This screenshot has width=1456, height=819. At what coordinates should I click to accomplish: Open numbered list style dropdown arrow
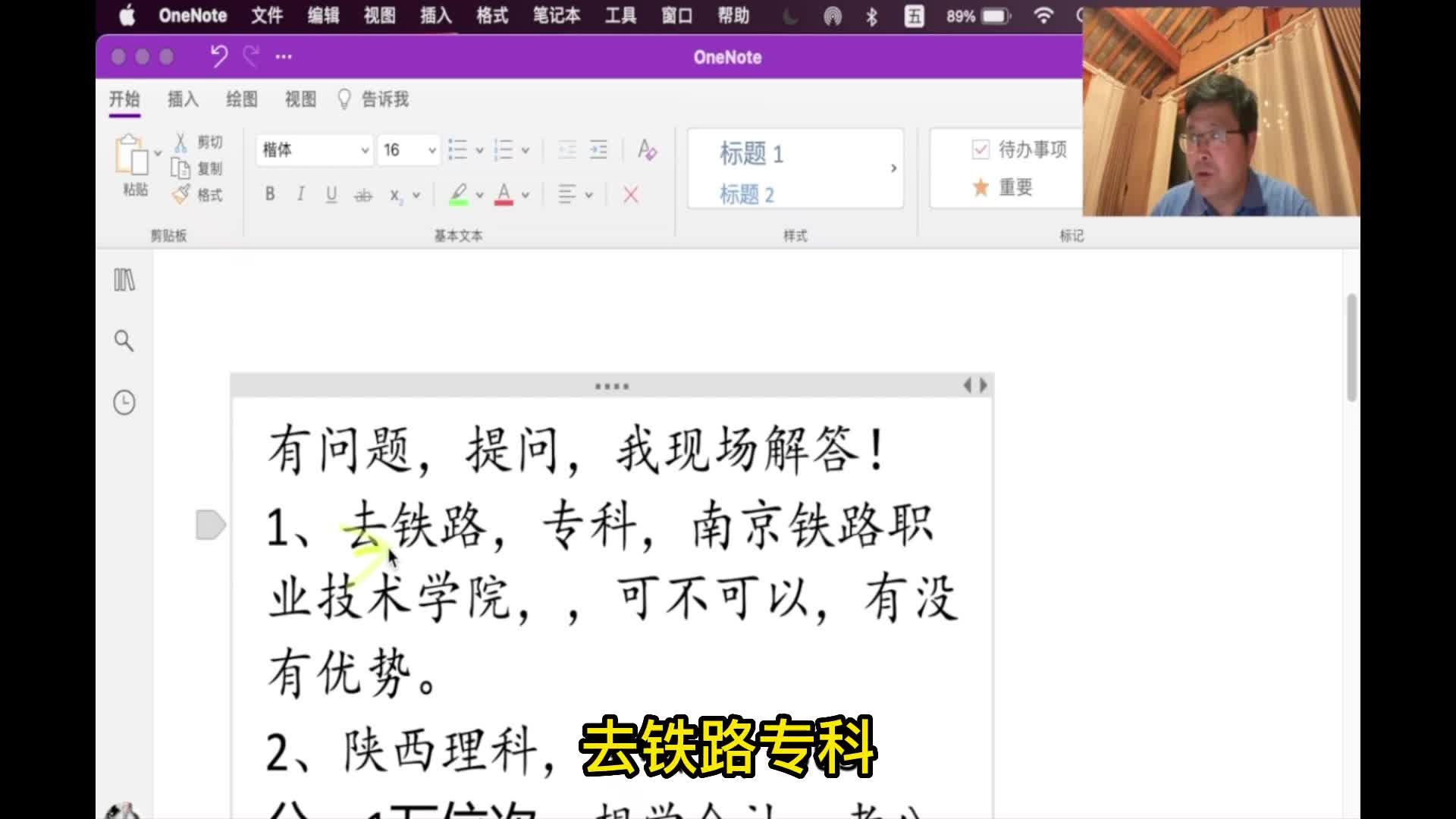525,150
